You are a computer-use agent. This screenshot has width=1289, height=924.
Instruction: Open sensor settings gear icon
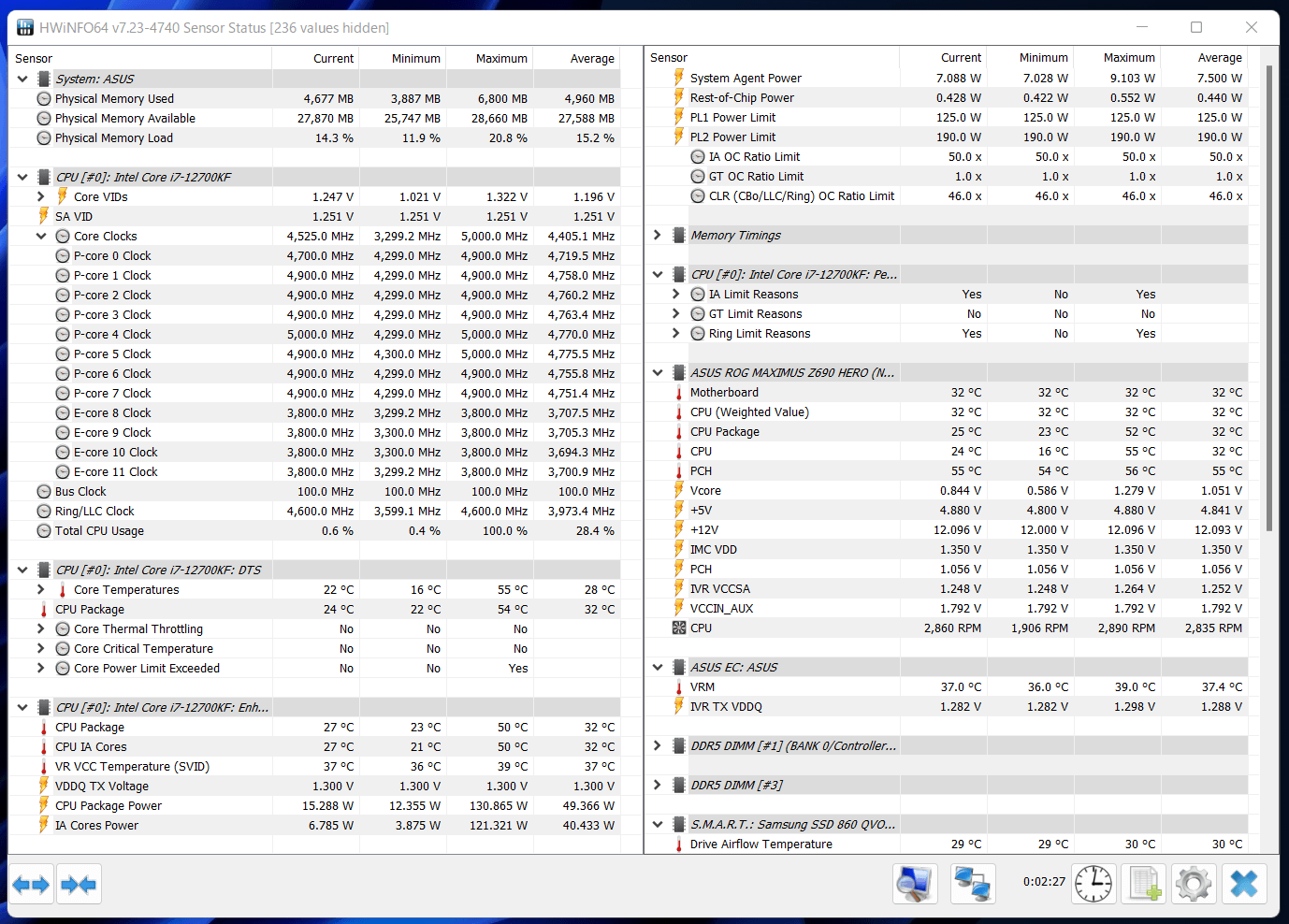tap(1194, 884)
